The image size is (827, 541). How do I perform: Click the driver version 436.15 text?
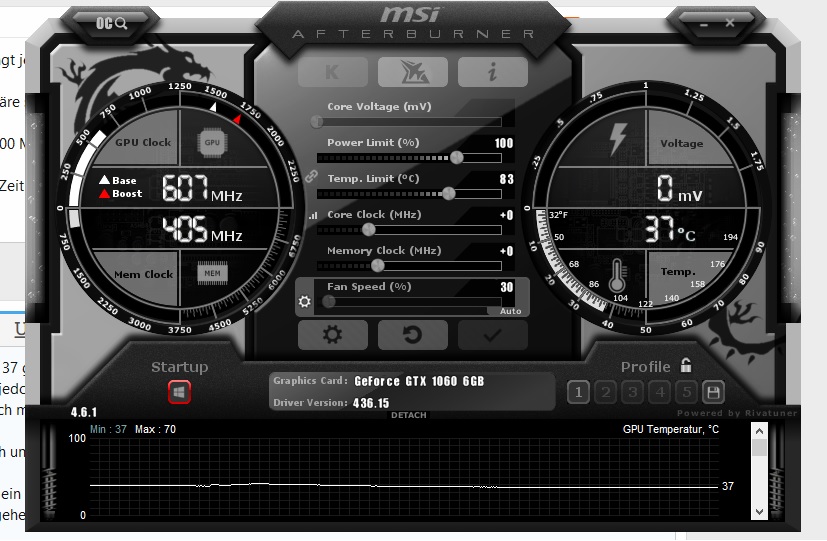click(x=371, y=403)
